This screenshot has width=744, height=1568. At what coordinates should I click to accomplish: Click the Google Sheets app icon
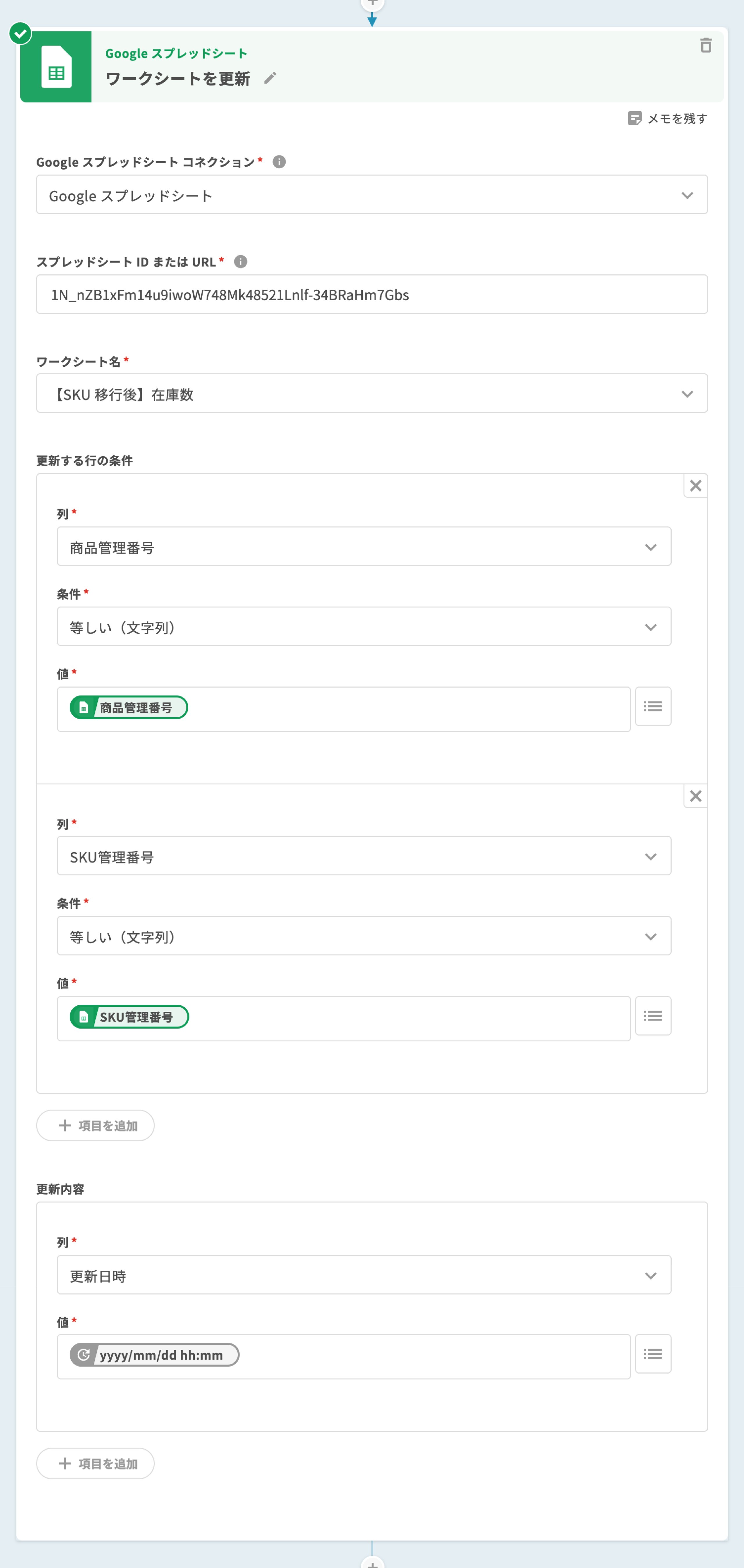(x=56, y=67)
